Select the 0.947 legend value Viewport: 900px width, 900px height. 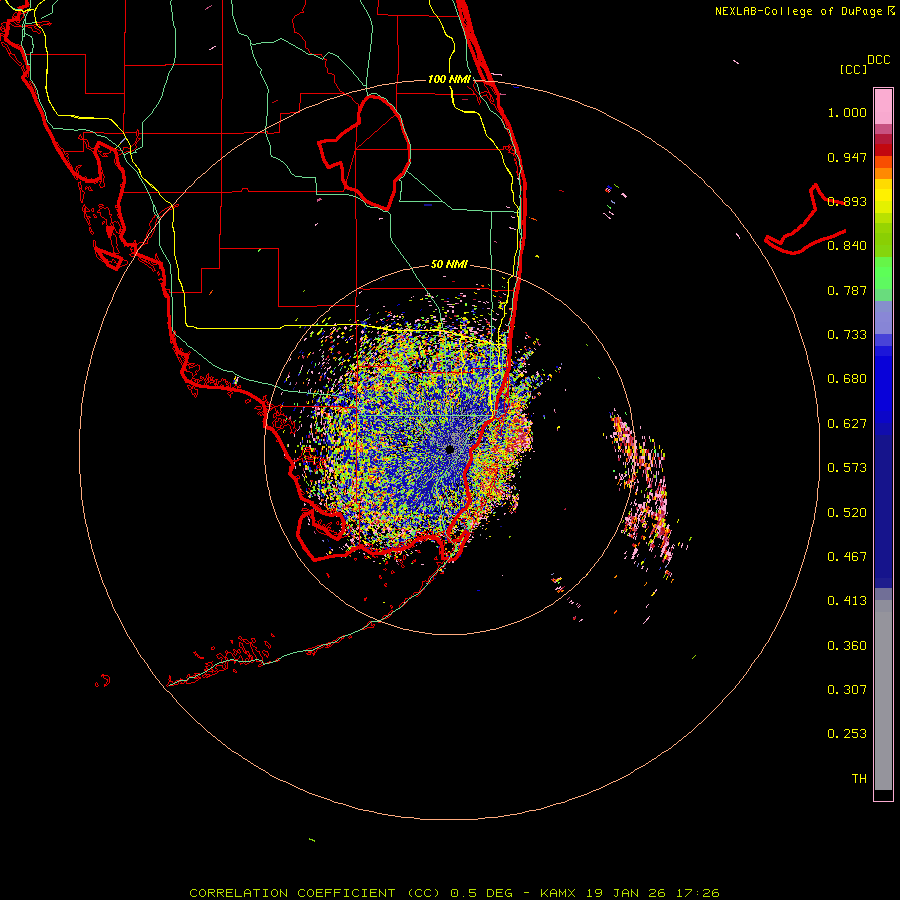coord(847,157)
